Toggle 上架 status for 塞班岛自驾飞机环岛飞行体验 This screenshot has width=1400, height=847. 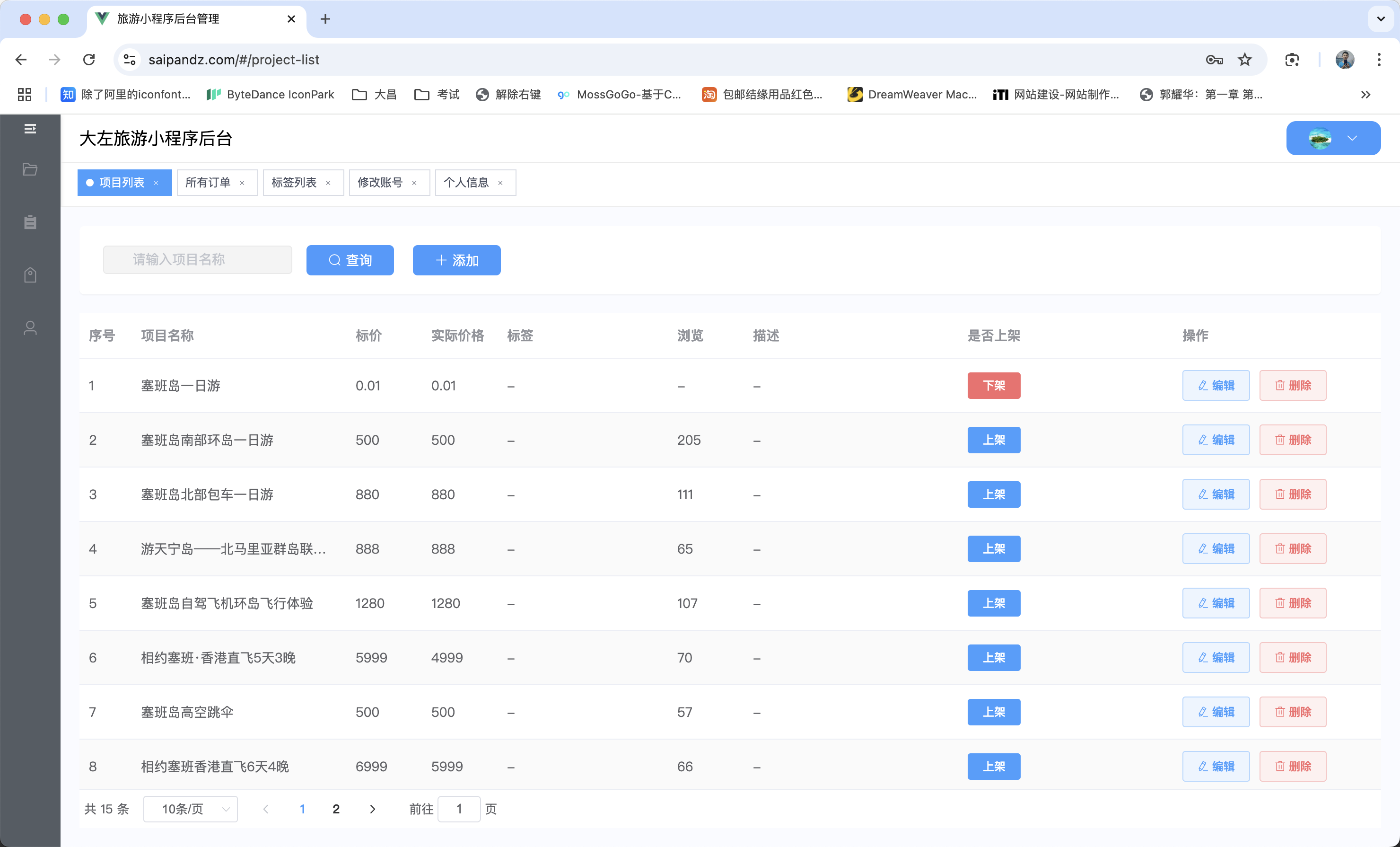point(994,603)
